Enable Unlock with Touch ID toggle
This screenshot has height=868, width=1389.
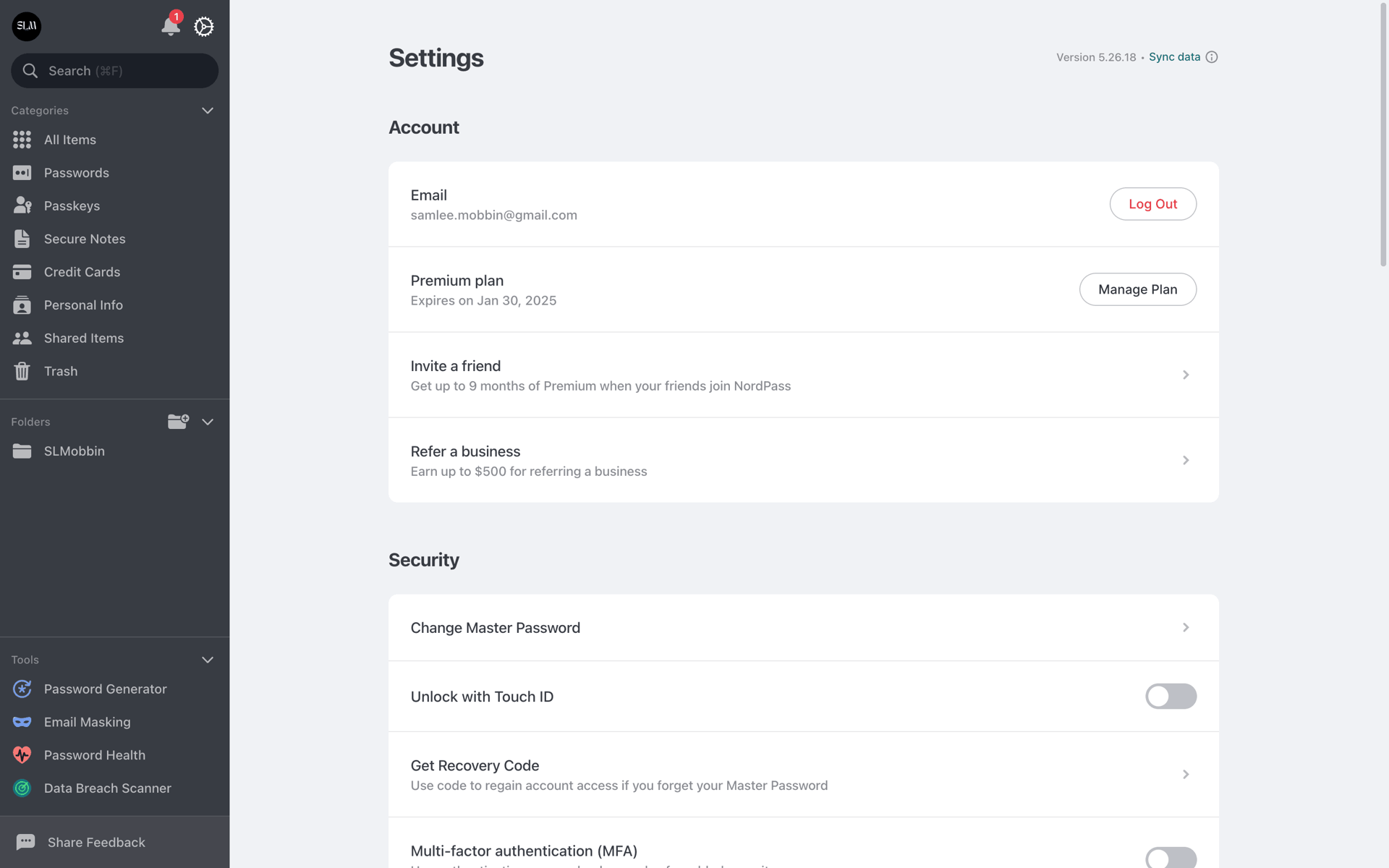1171,697
